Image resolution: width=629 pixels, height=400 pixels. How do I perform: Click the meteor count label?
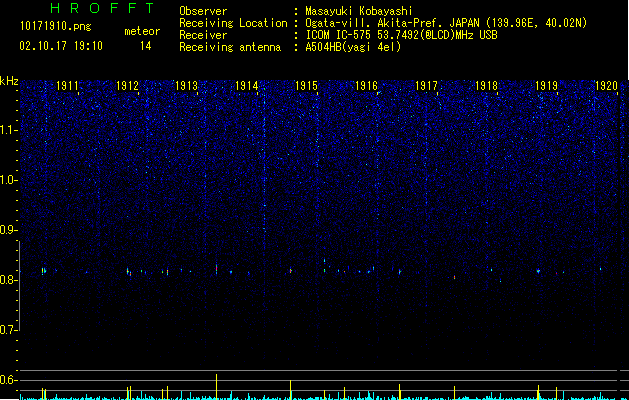[x=142, y=31]
